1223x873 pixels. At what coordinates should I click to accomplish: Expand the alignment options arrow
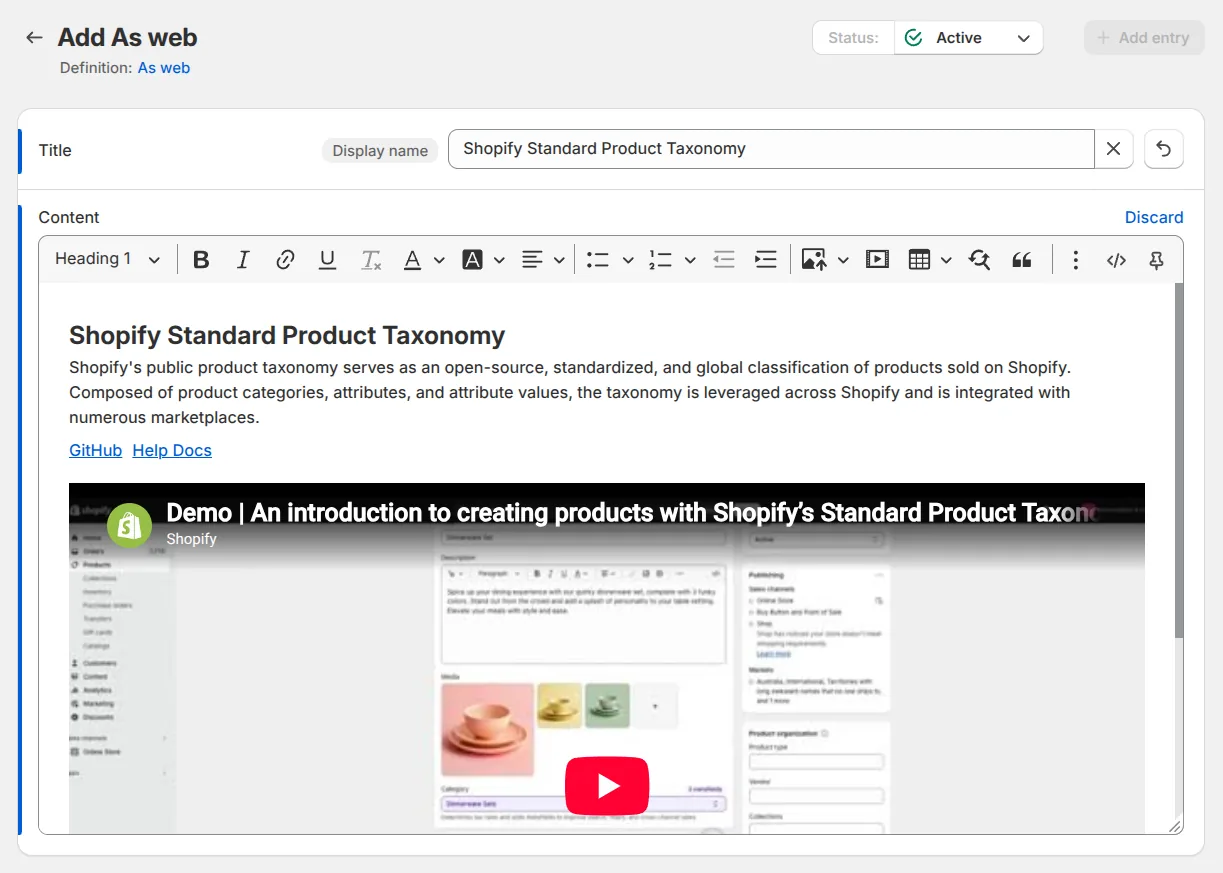559,260
